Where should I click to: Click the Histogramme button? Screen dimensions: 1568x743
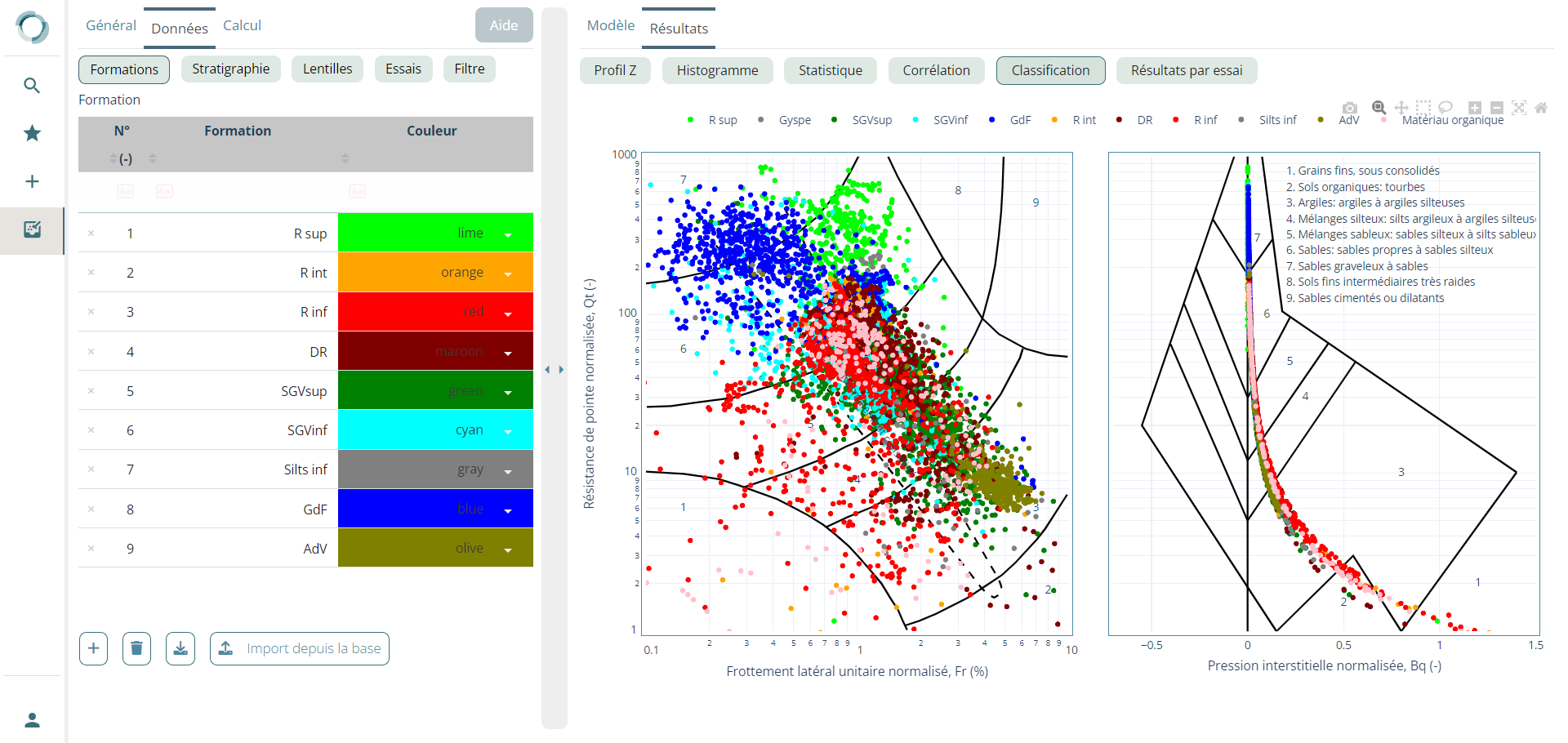[717, 70]
